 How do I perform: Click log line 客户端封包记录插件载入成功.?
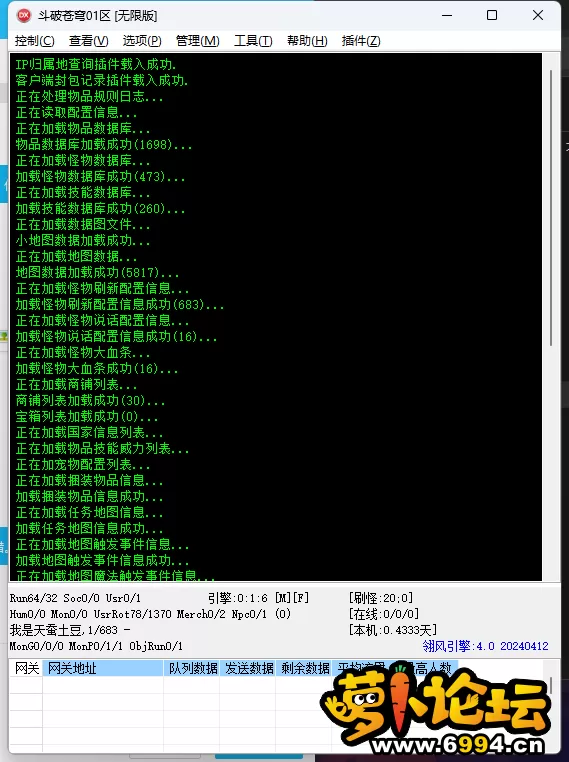tap(102, 81)
